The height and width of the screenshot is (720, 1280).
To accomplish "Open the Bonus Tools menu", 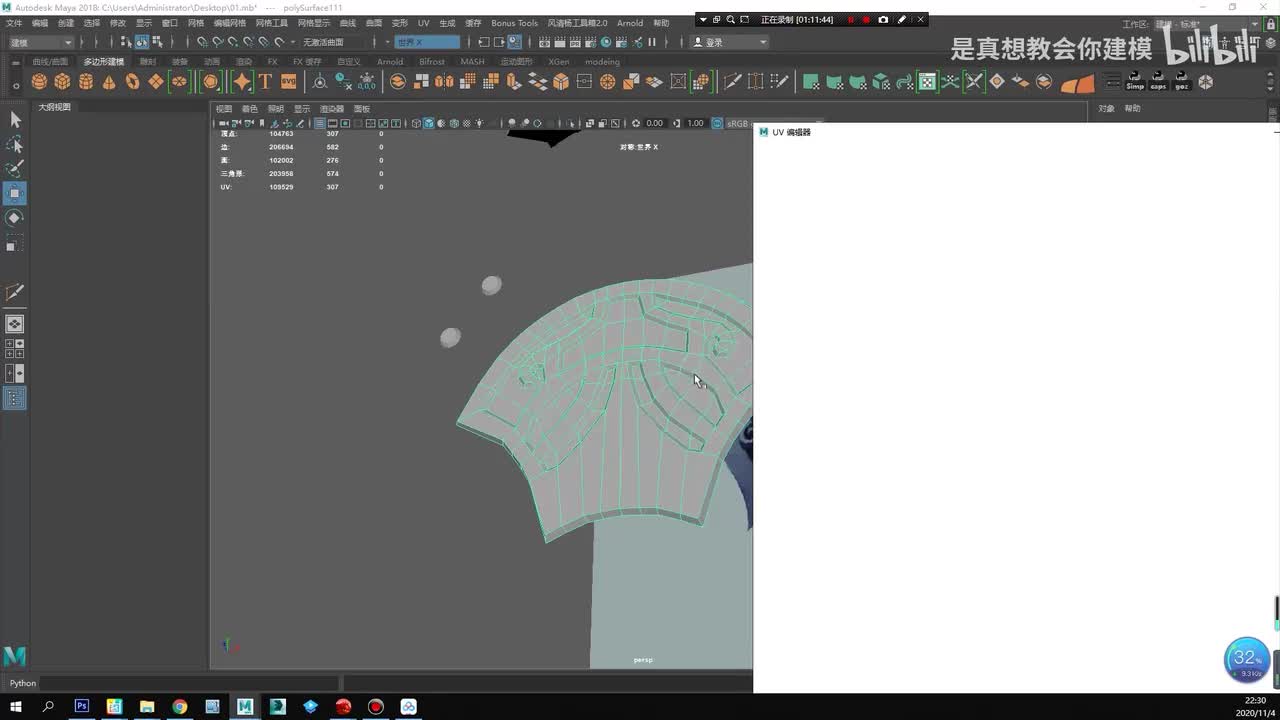I will 514,23.
